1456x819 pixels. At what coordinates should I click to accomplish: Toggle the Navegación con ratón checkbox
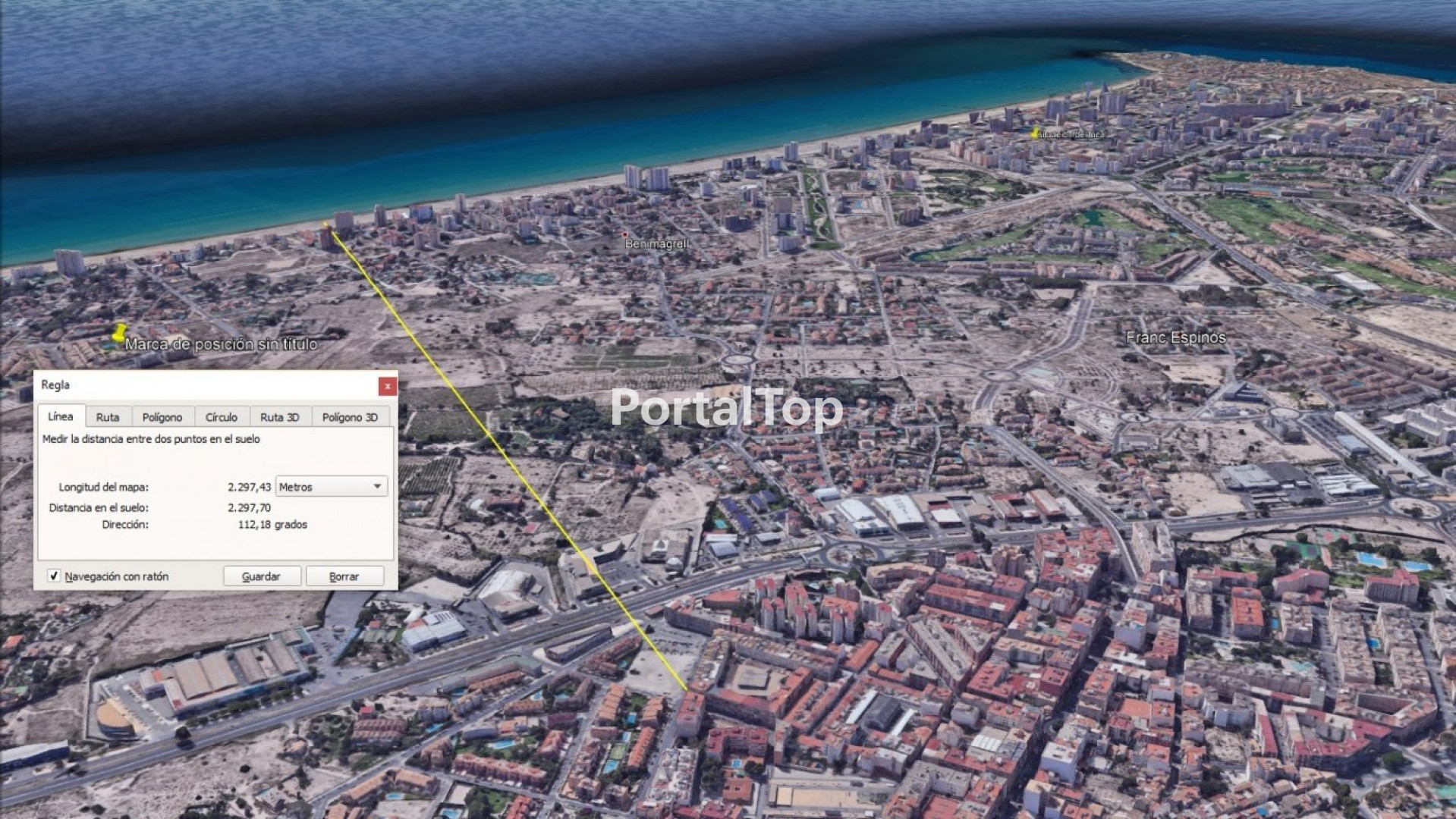click(x=54, y=576)
